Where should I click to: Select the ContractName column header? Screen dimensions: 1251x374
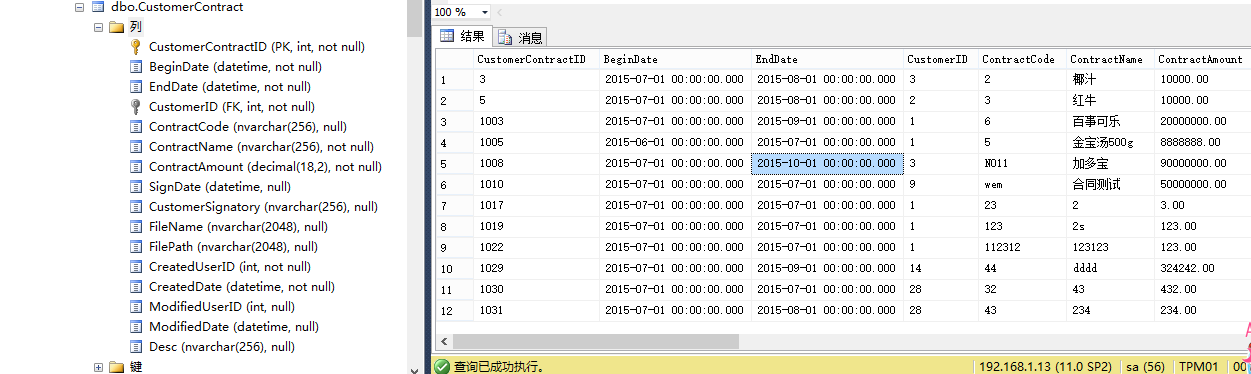[x=1110, y=59]
